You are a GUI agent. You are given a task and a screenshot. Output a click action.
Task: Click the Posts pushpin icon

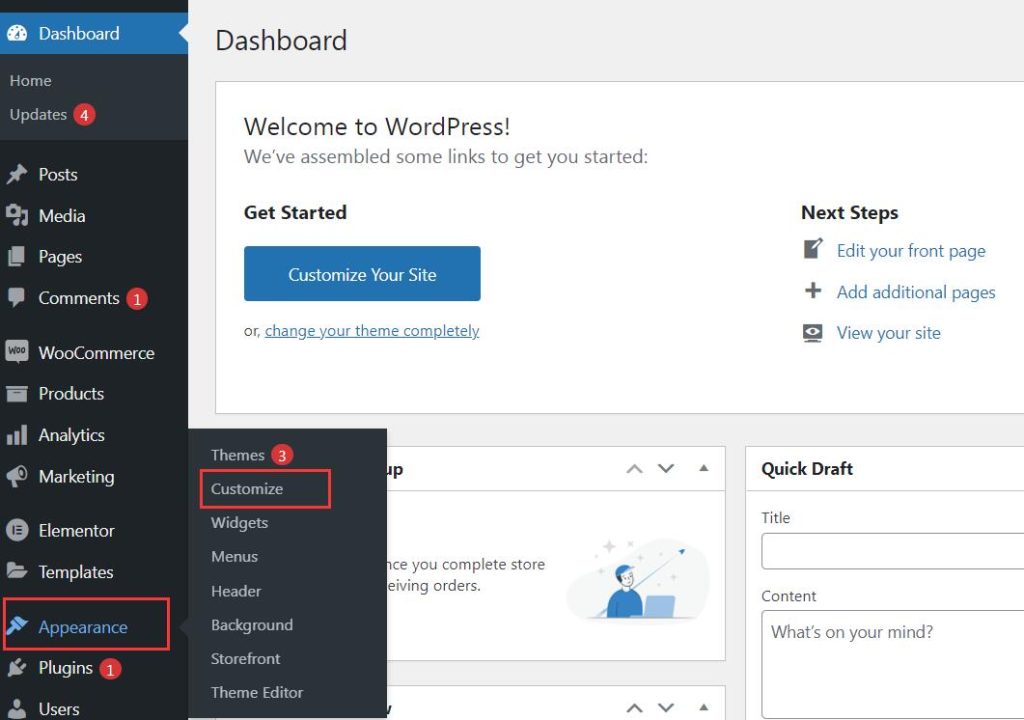(x=17, y=174)
